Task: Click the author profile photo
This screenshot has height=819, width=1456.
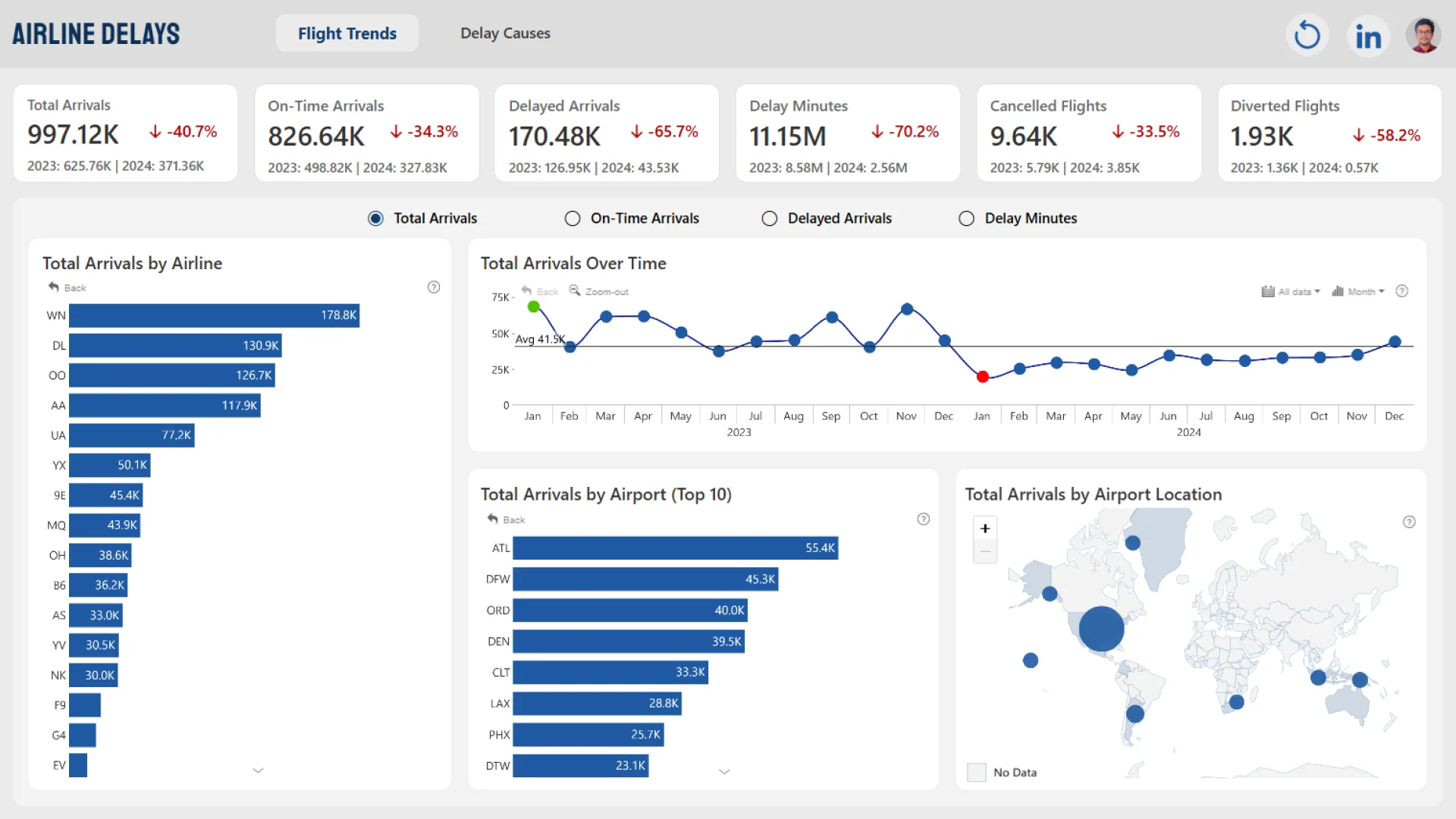Action: coord(1423,35)
